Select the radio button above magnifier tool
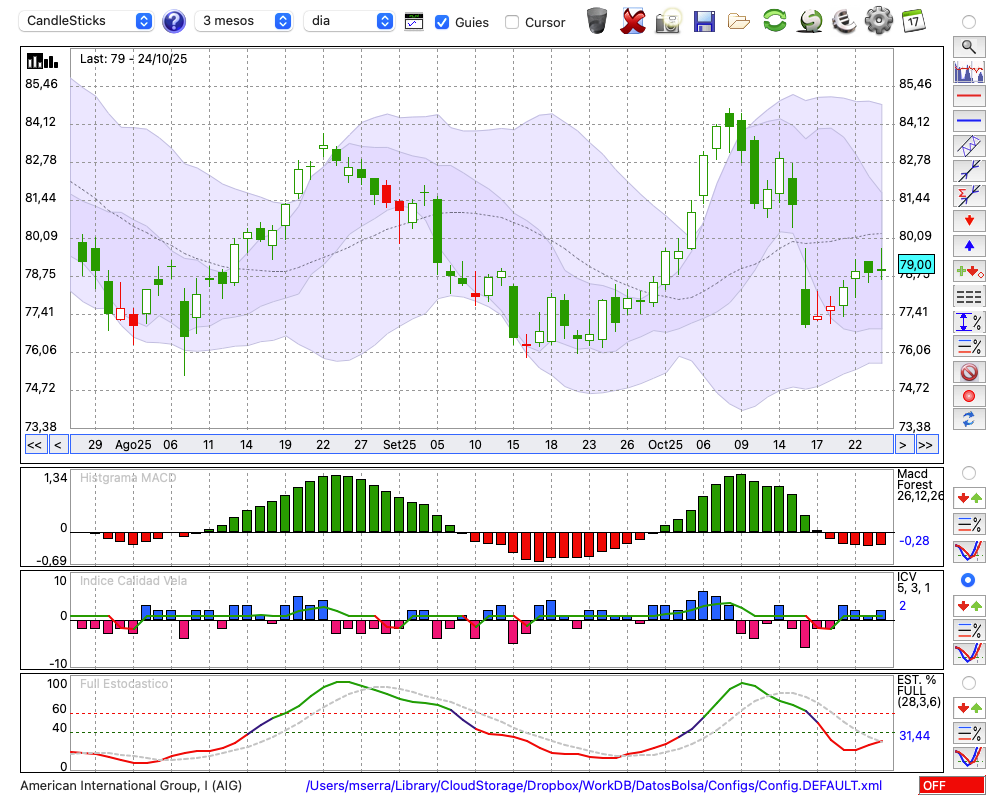Screen dimensions: 1000x800 969,22
